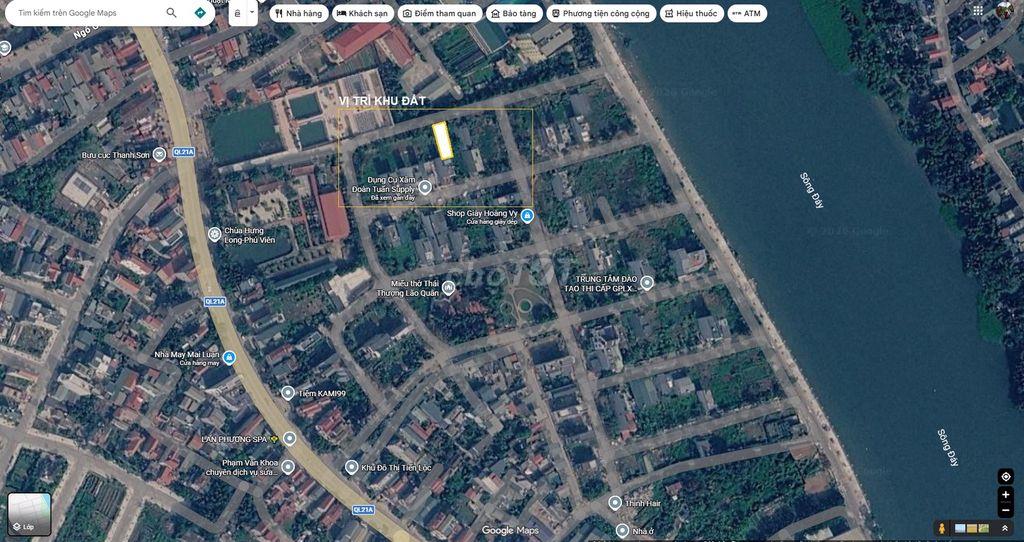1024x542 pixels.
Task: Open the account profile avatar
Action: [1006, 10]
